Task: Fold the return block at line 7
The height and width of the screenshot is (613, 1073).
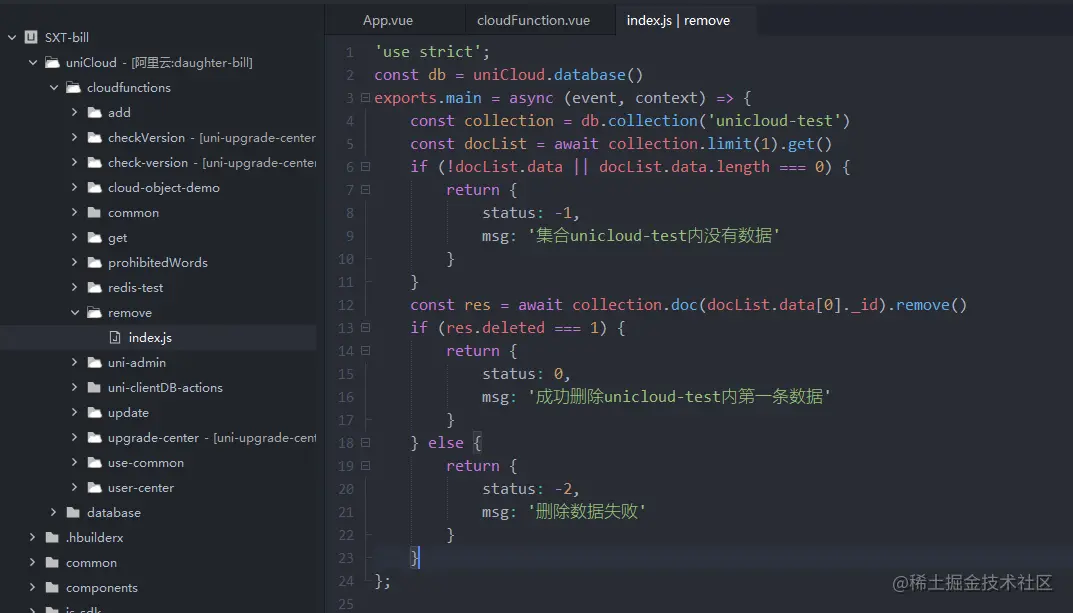Action: click(365, 190)
